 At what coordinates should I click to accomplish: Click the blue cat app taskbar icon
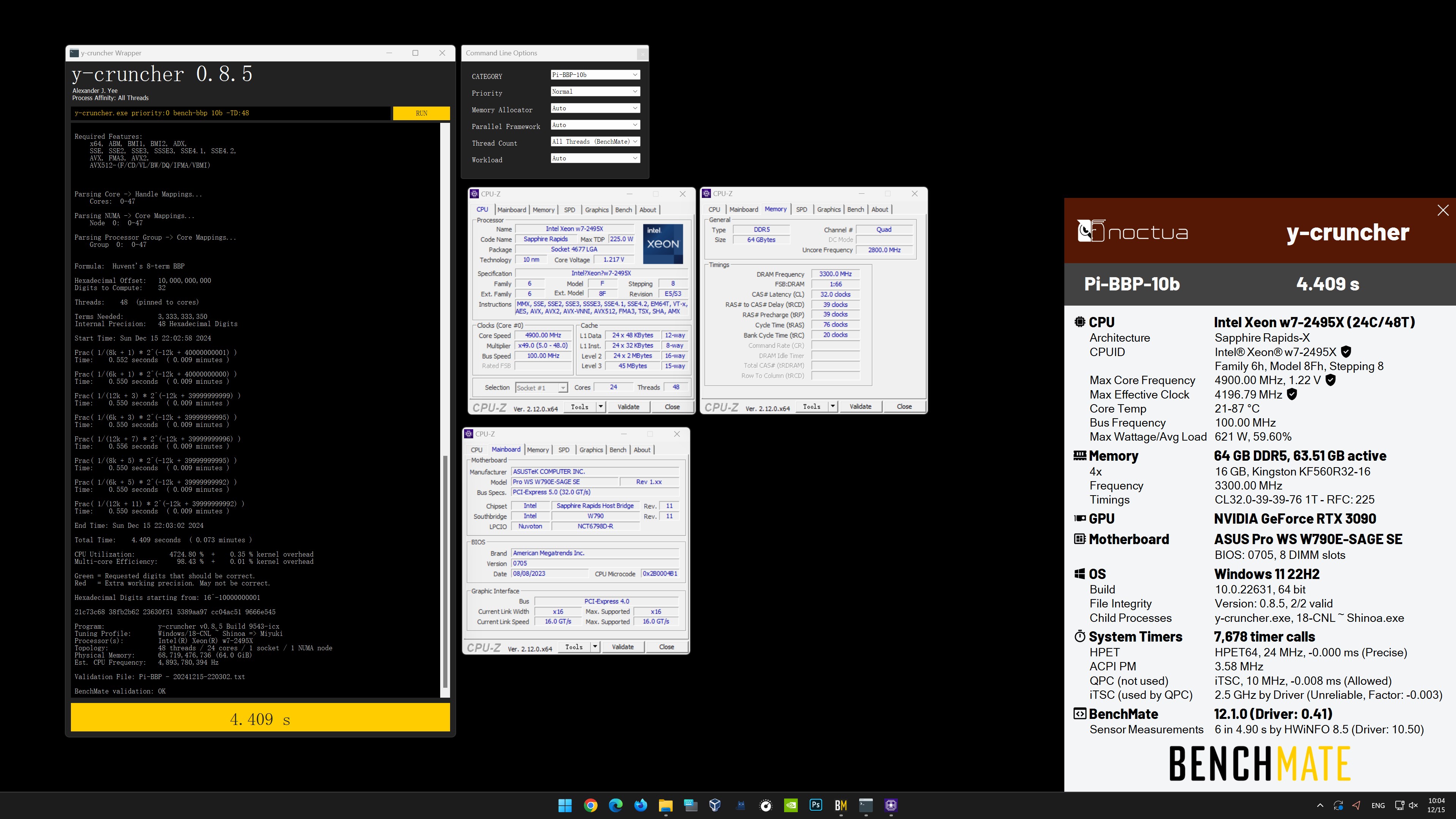pos(741,805)
